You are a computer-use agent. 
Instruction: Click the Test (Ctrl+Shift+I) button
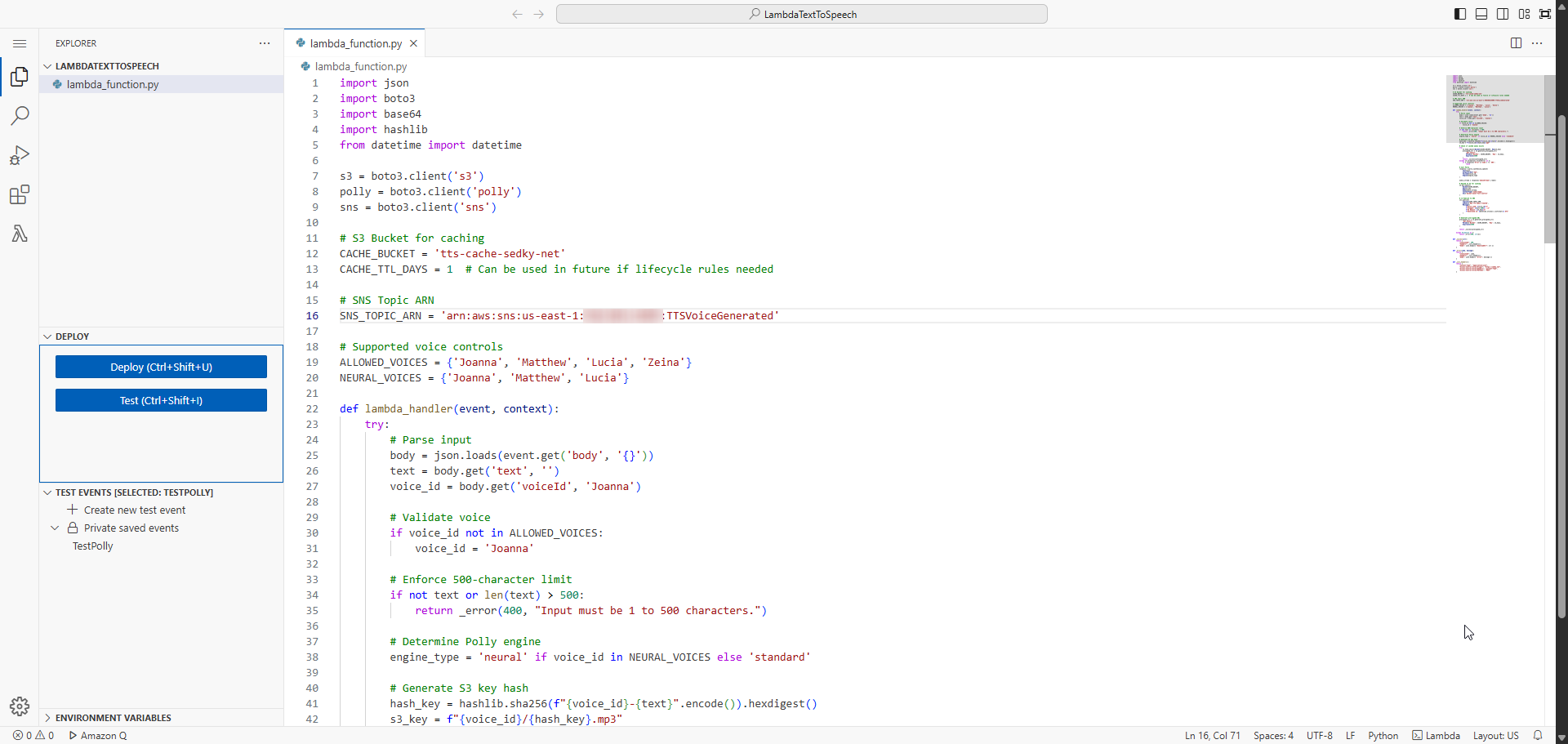coord(161,400)
